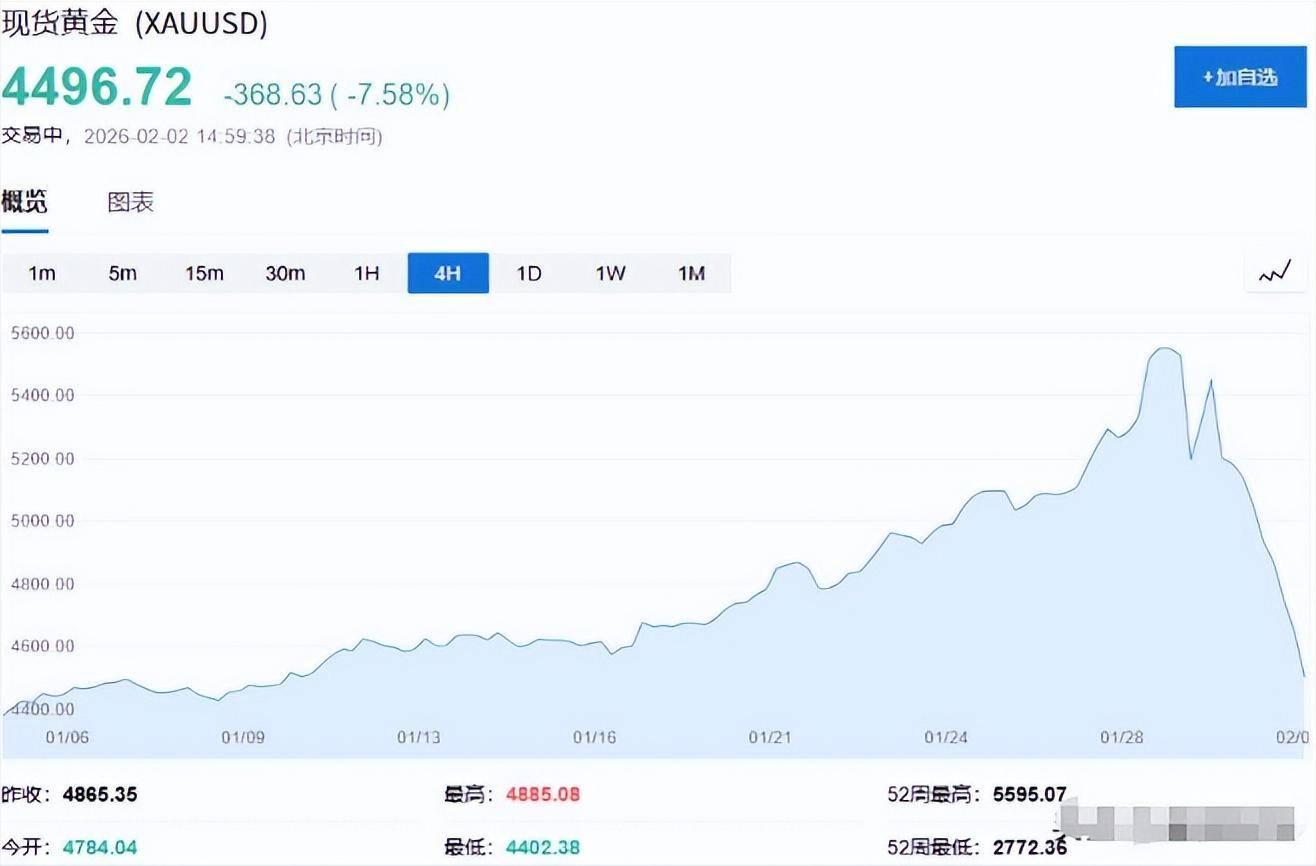Click the active 4H timeframe button
This screenshot has height=866, width=1316.
[448, 273]
